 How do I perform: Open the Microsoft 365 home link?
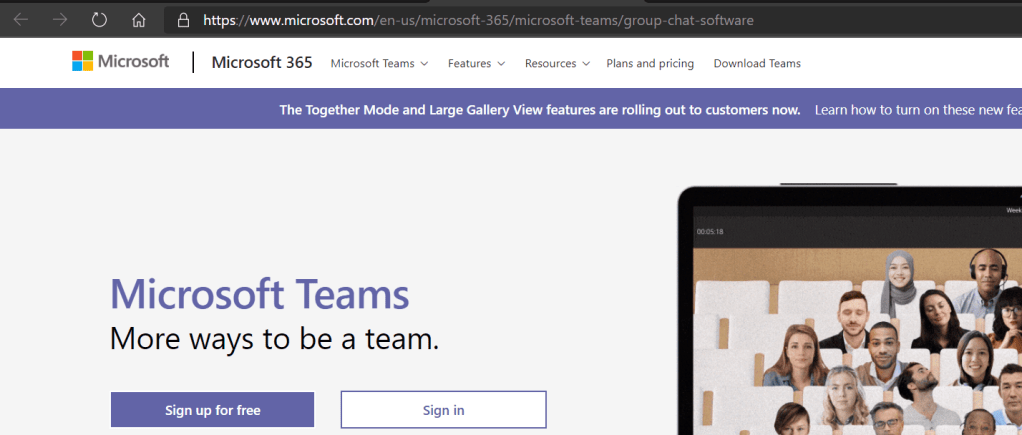point(262,63)
